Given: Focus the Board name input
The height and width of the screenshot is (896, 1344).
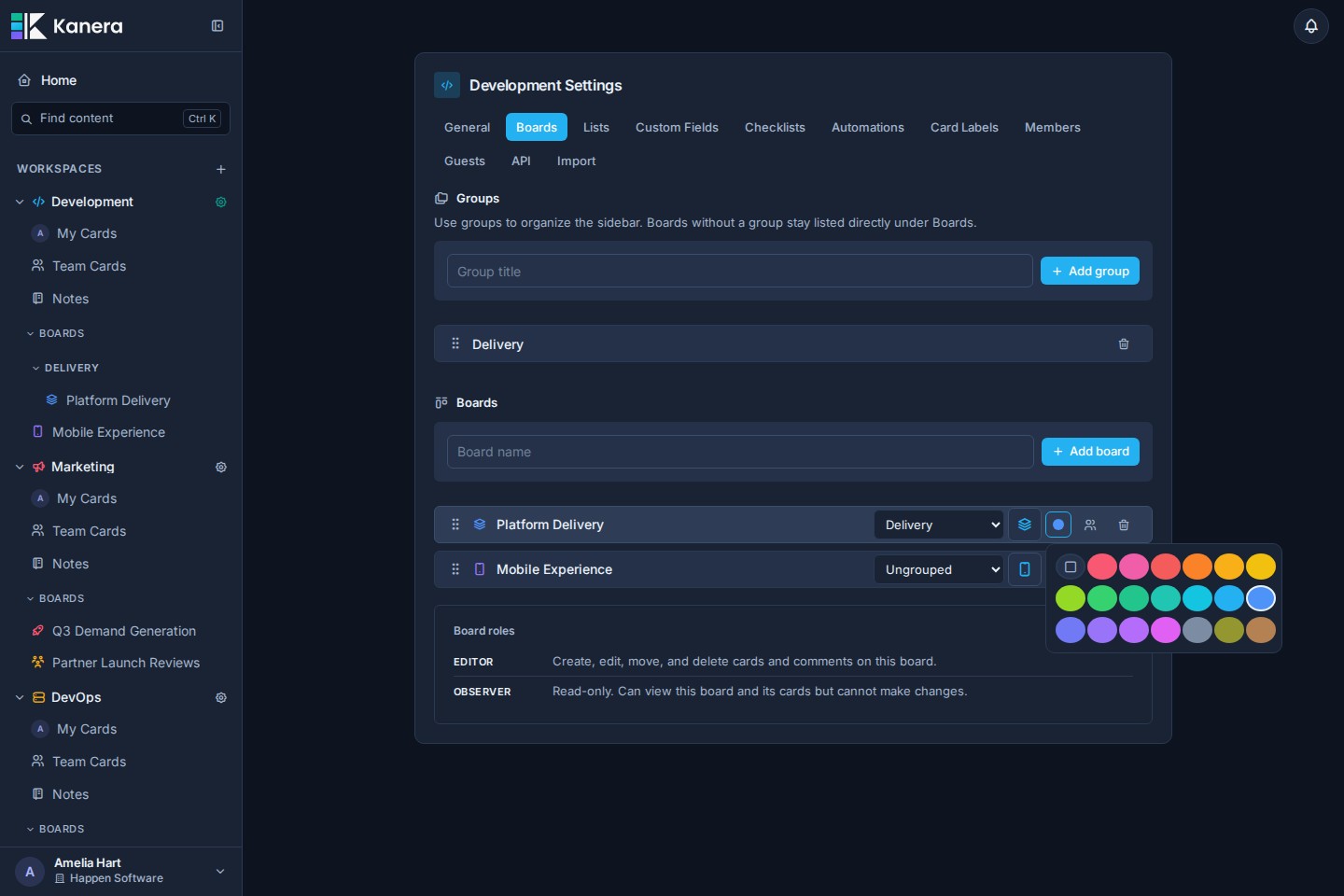Looking at the screenshot, I should pyautogui.click(x=740, y=452).
